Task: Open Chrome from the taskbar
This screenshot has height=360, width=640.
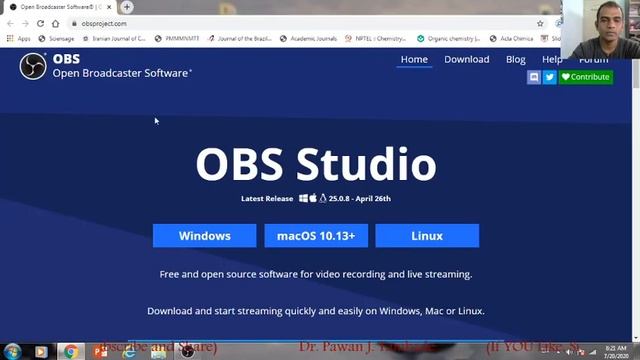Action: 71,351
